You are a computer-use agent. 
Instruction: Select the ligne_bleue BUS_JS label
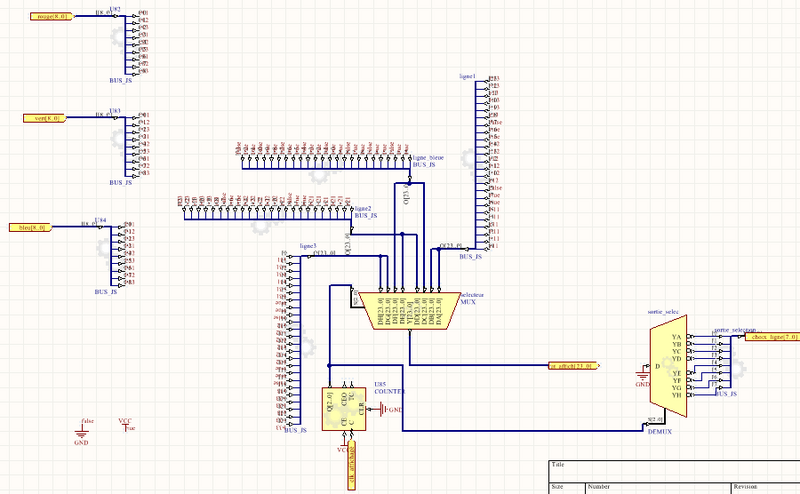click(x=425, y=161)
